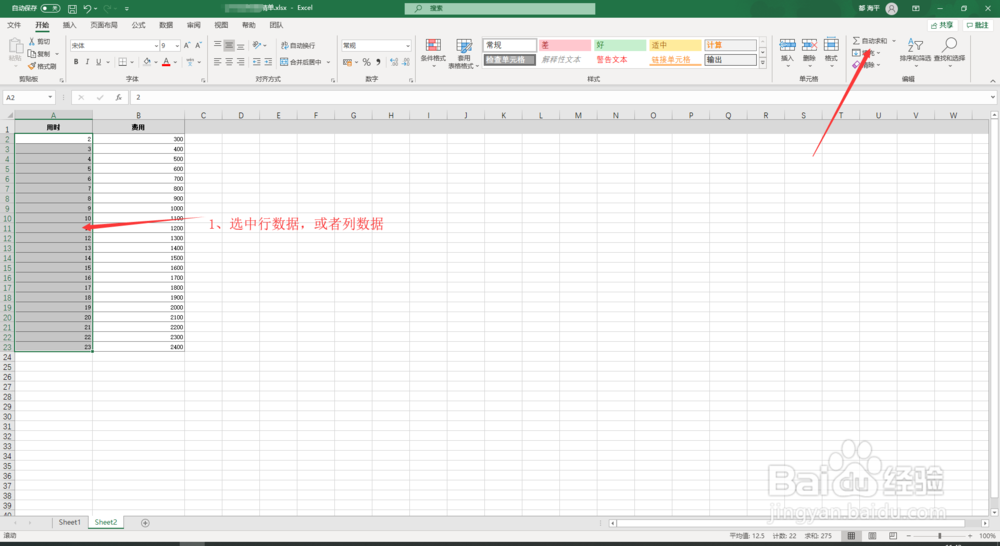Apply red font color A

click(x=166, y=62)
